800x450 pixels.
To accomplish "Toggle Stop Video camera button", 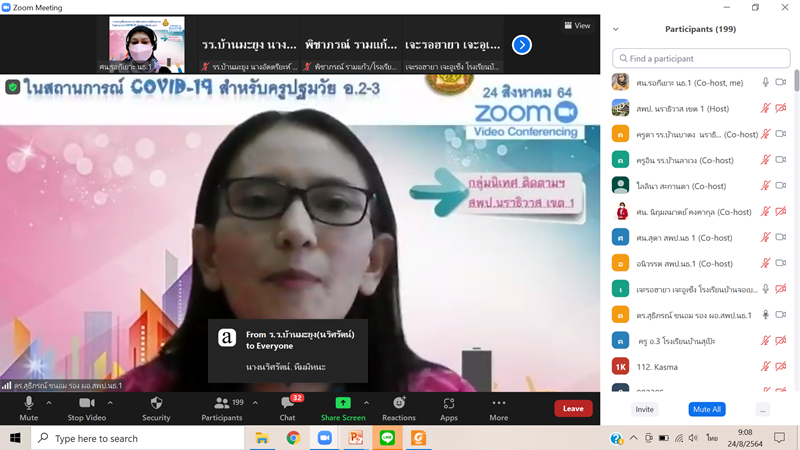I will [x=87, y=403].
